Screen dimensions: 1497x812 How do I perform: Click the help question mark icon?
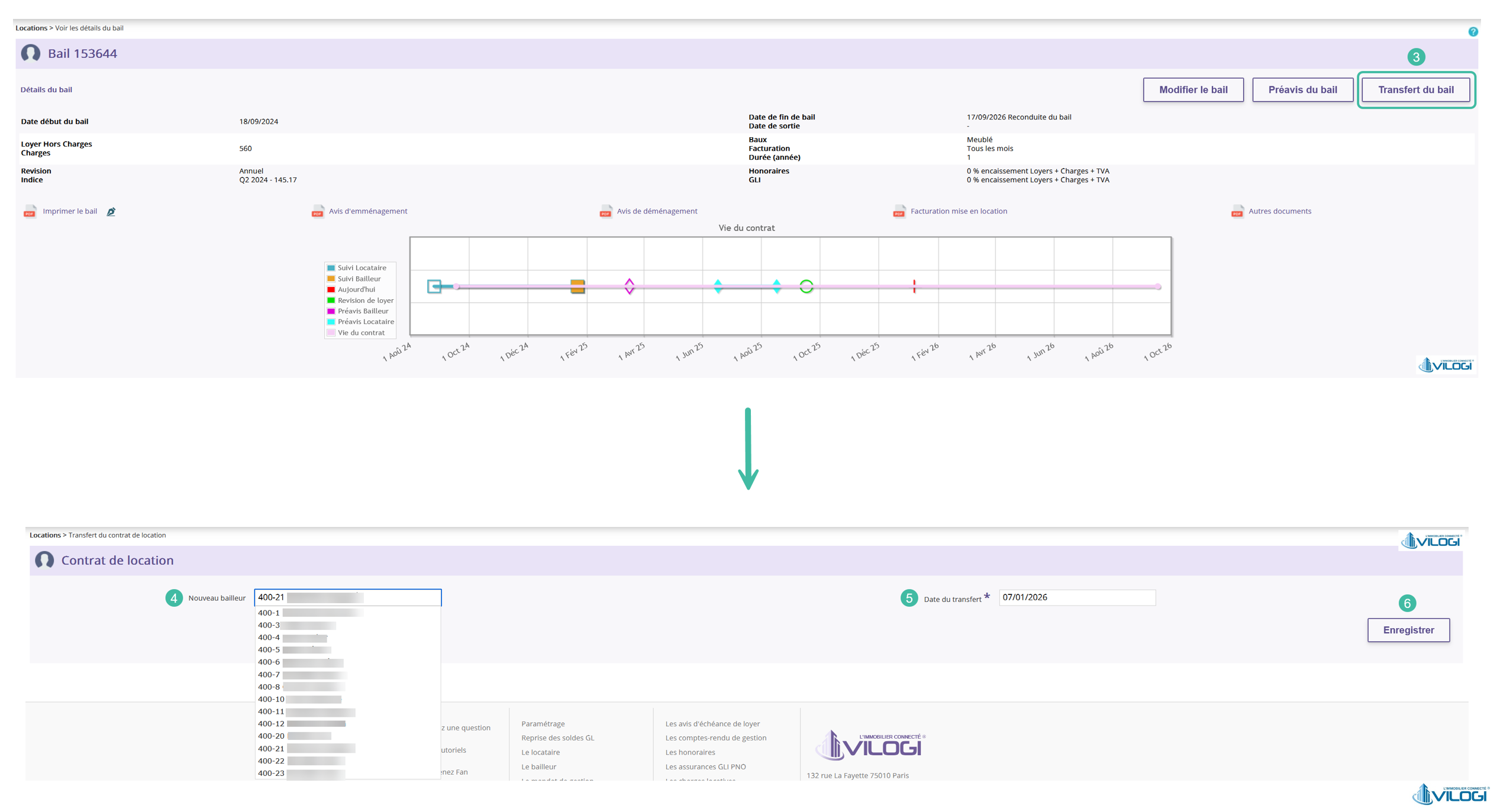coord(1473,32)
